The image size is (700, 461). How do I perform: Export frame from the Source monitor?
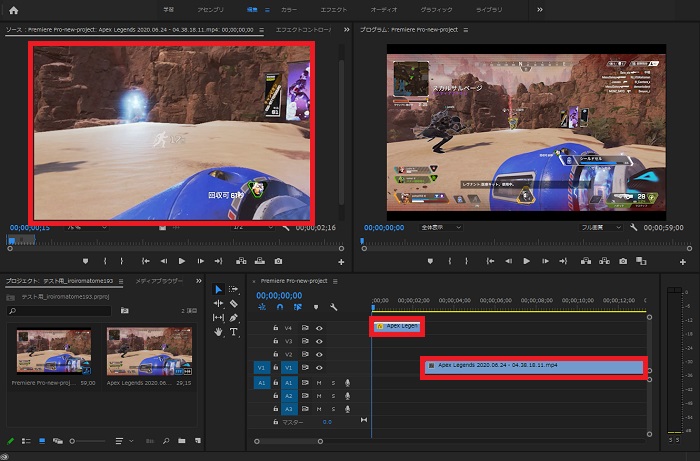[x=279, y=261]
